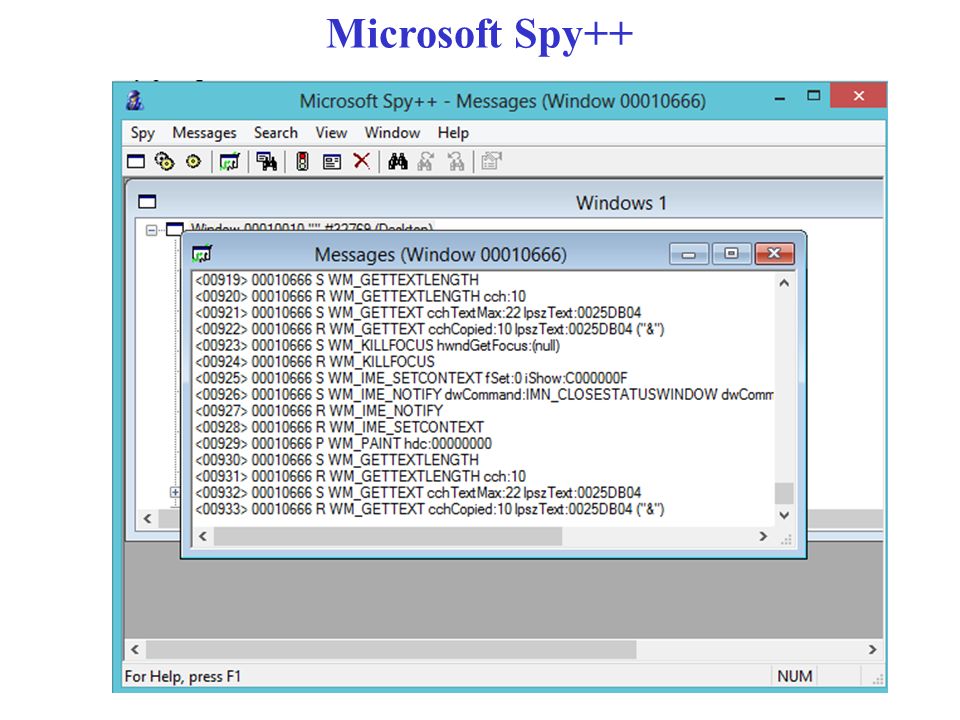Select message line <00932> S WM_GETTEXT
This screenshot has height=720, width=960.
click(x=418, y=493)
